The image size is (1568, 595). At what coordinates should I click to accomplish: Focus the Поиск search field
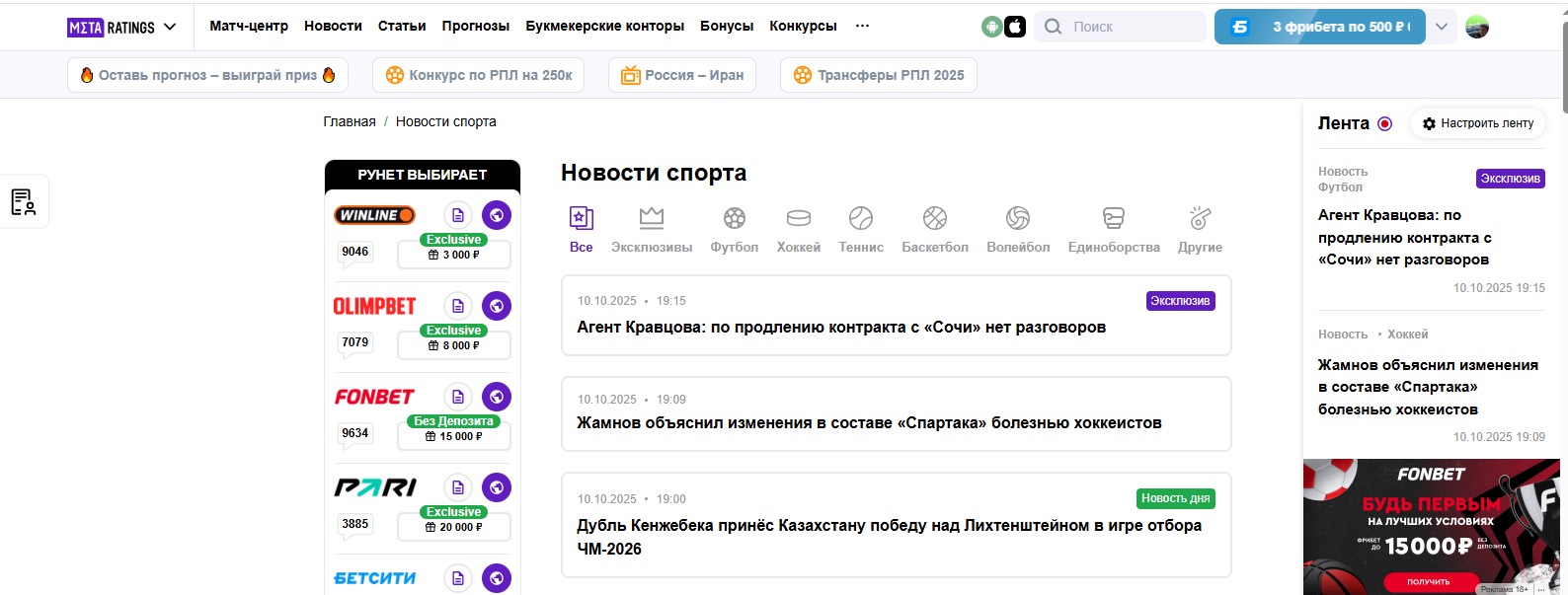[1121, 27]
